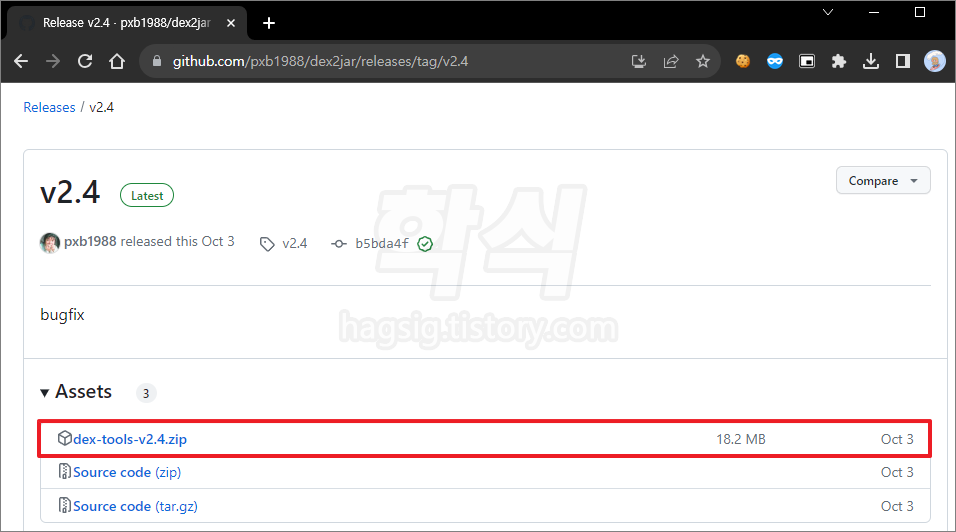Screen dimensions: 956x532
Task: Open the blue mask extension icon
Action: coord(775,61)
